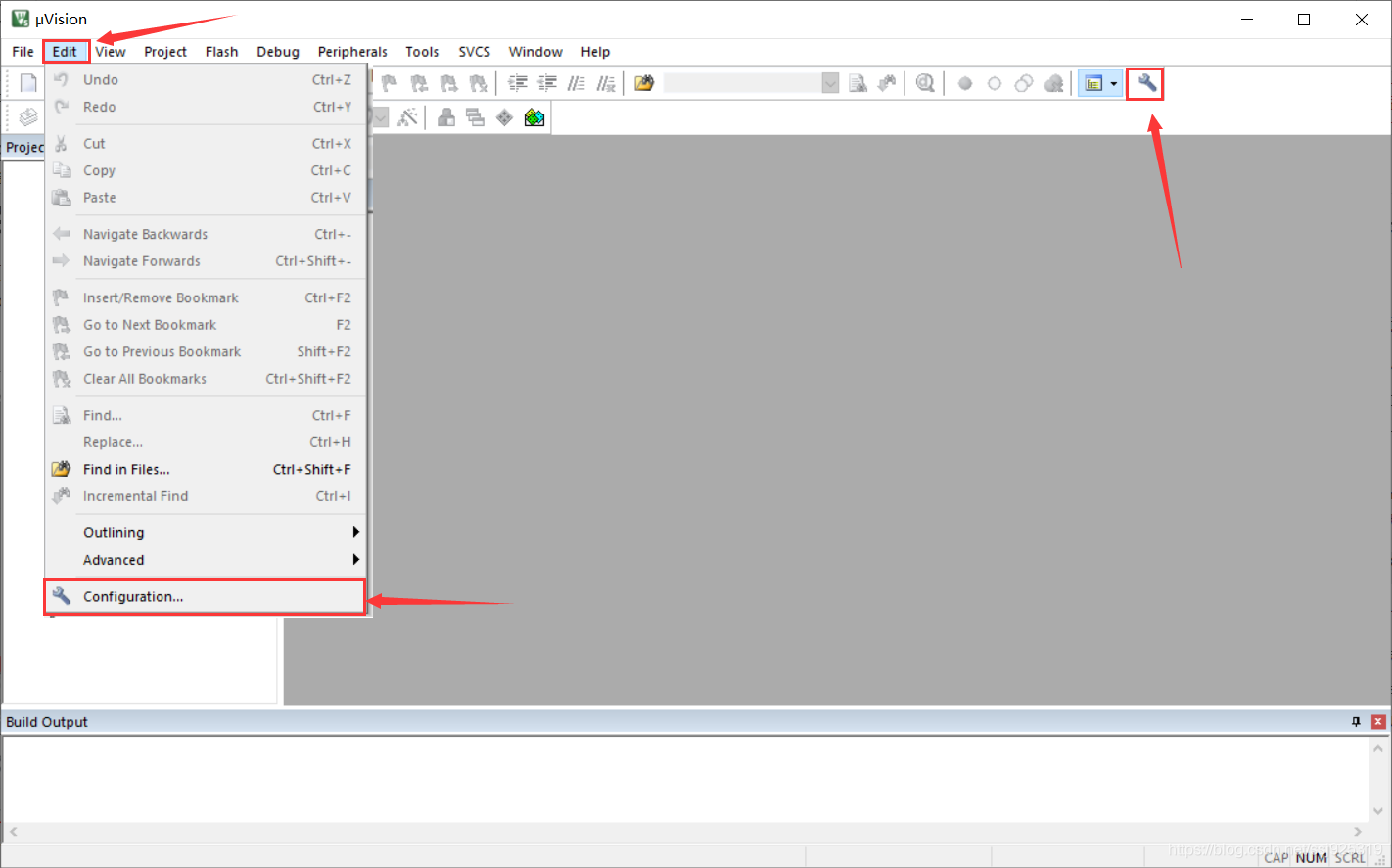Select Clear All Bookmarks menu entry
Viewport: 1392px width, 868px height.
click(205, 379)
